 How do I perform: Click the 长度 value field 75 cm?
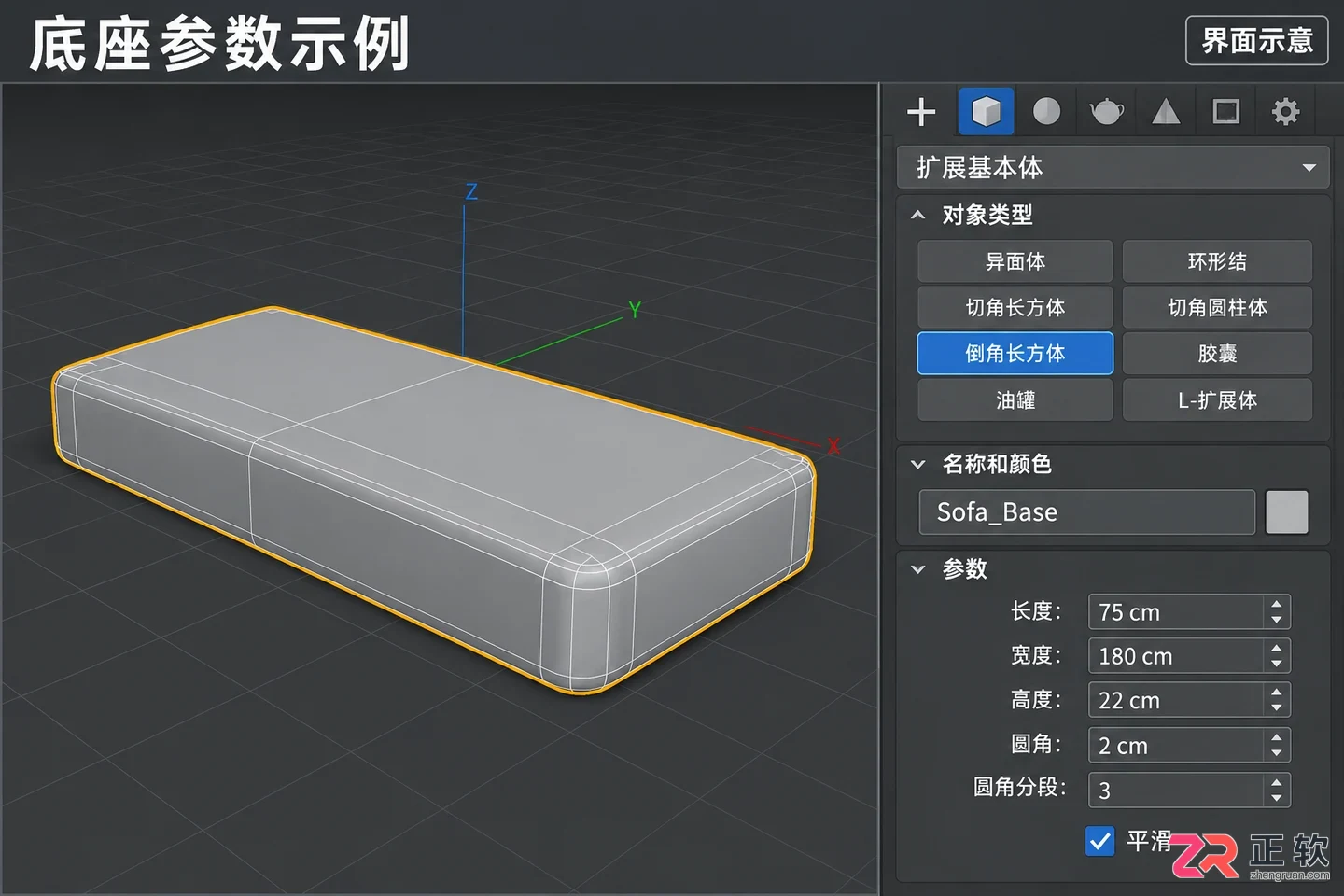1175,612
